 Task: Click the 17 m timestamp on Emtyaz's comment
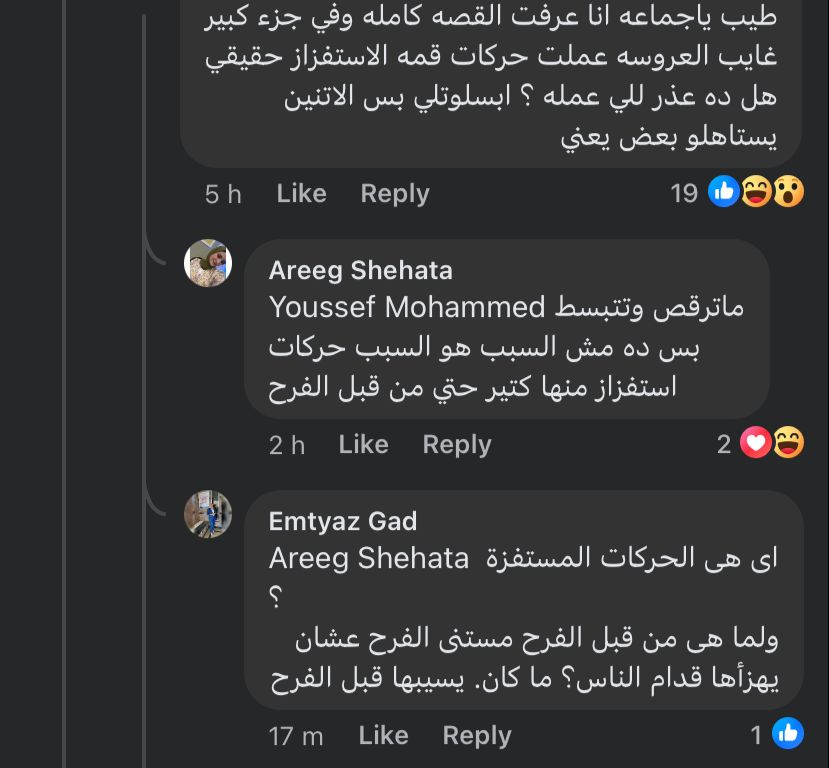tap(296, 737)
